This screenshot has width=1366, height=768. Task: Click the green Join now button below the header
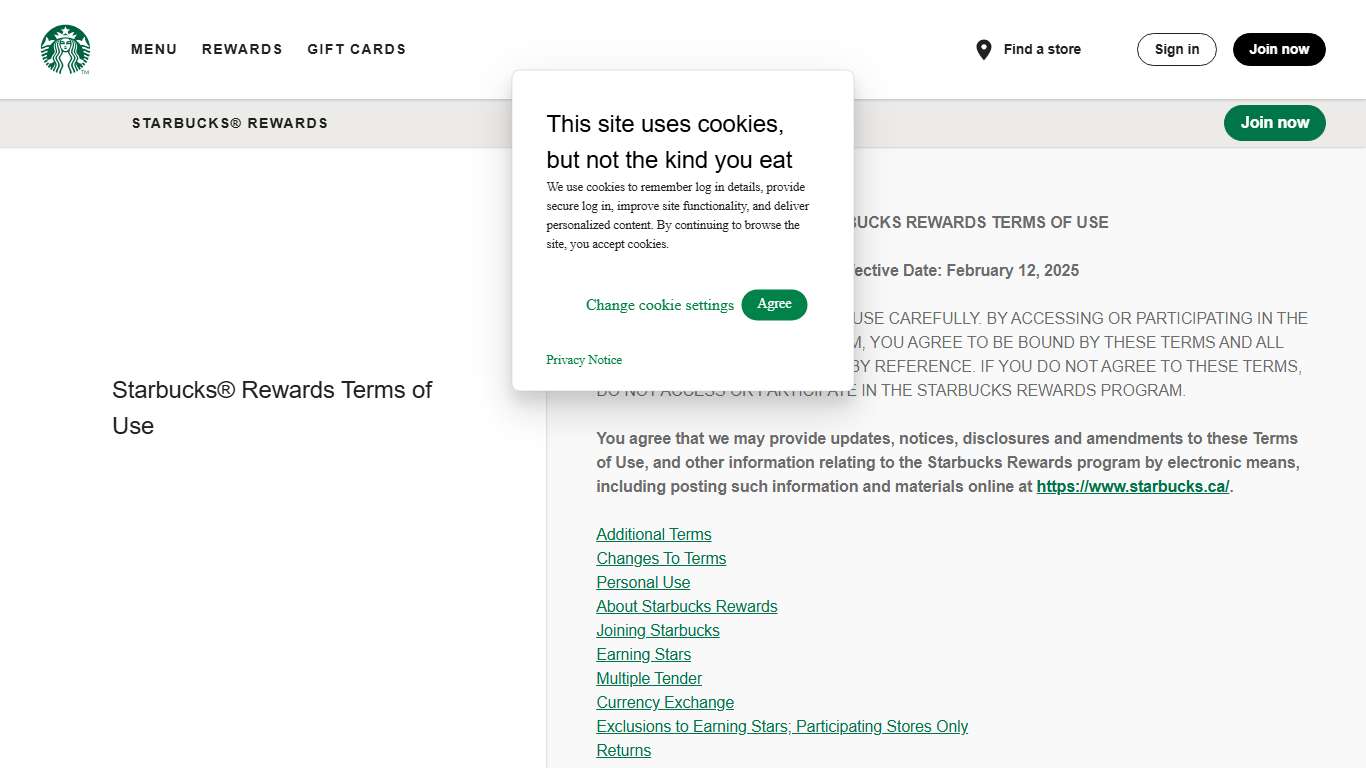pyautogui.click(x=1274, y=122)
